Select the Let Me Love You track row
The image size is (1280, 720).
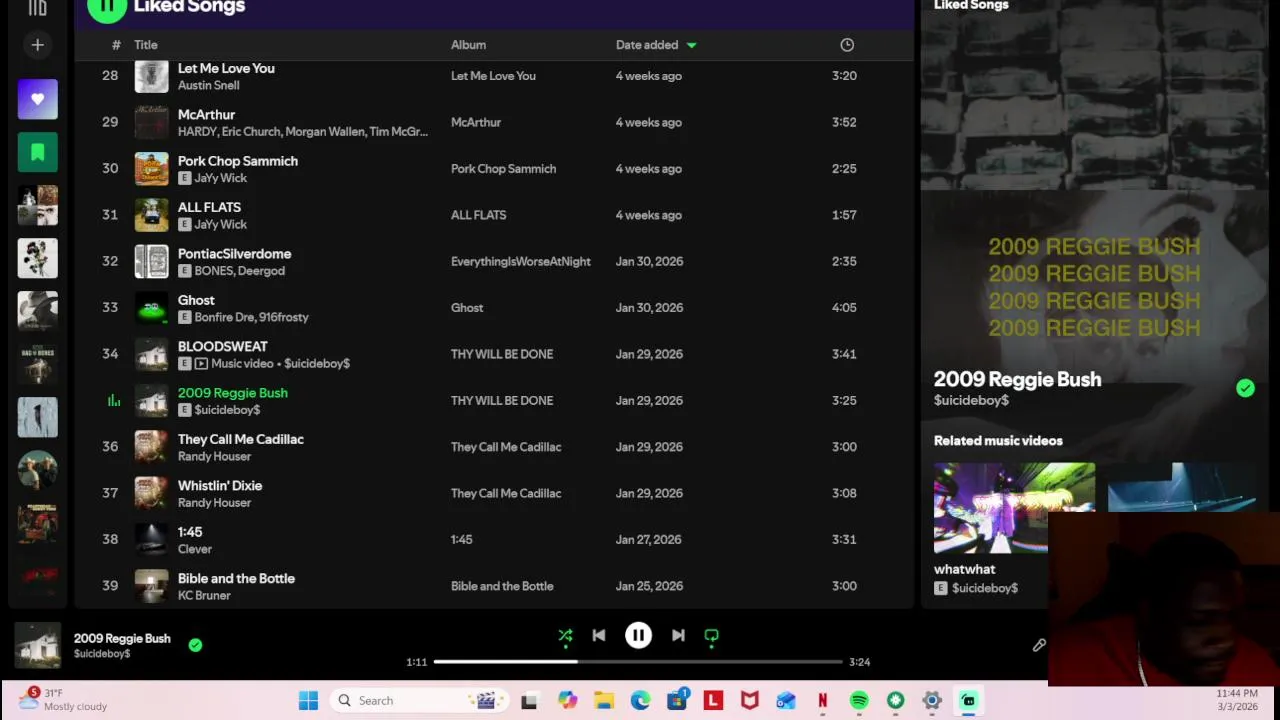pyautogui.click(x=494, y=76)
